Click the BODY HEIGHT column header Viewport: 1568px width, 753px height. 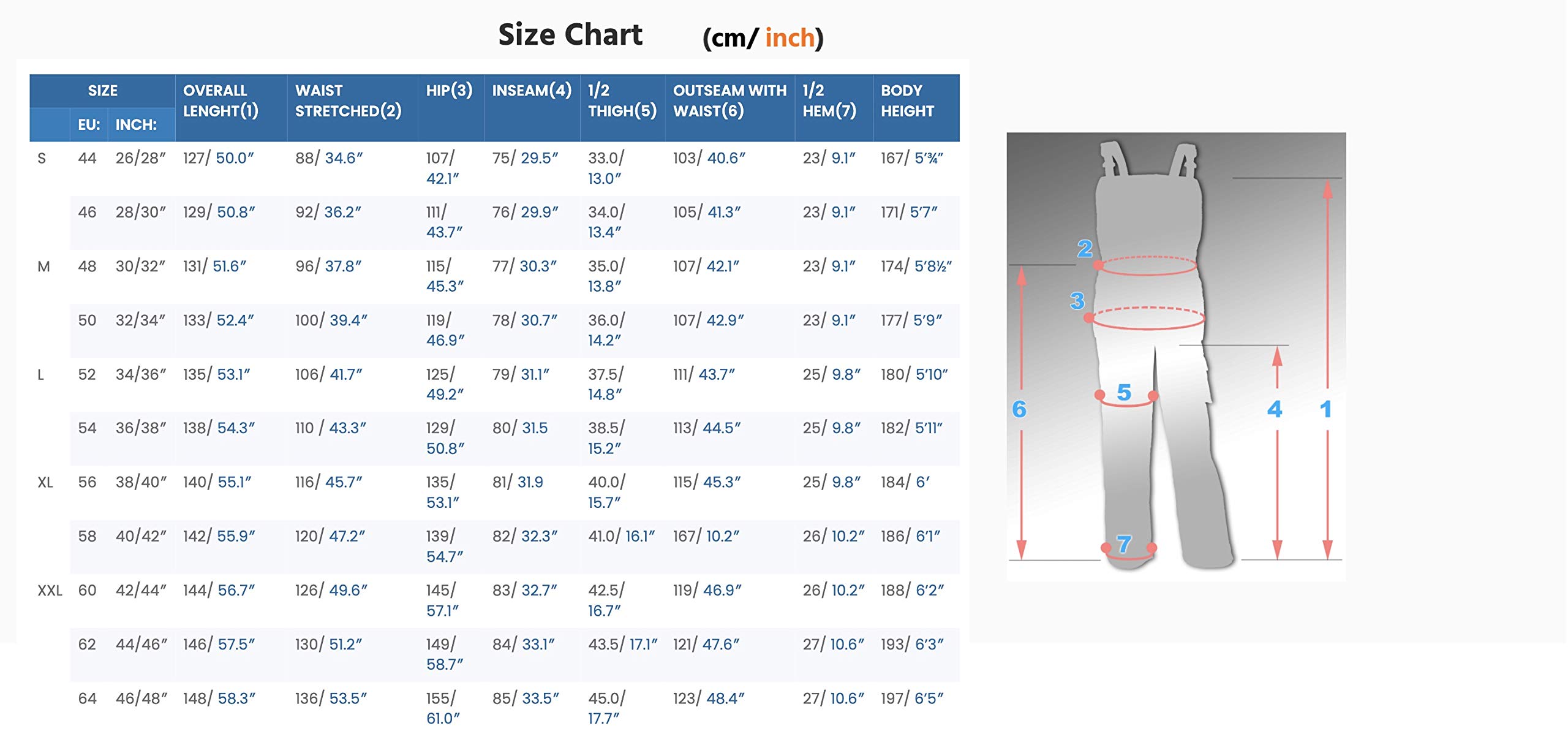pos(907,101)
